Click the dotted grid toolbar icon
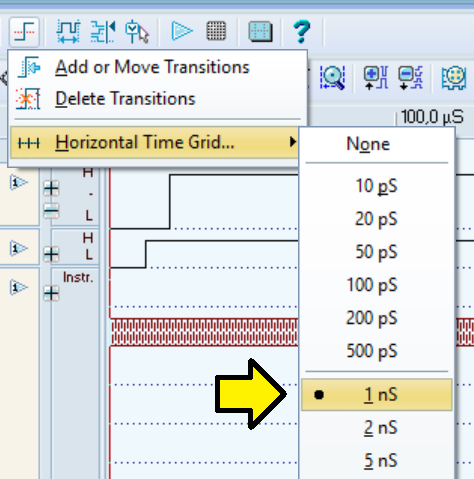Viewport: 474px width, 479px height. (x=216, y=31)
